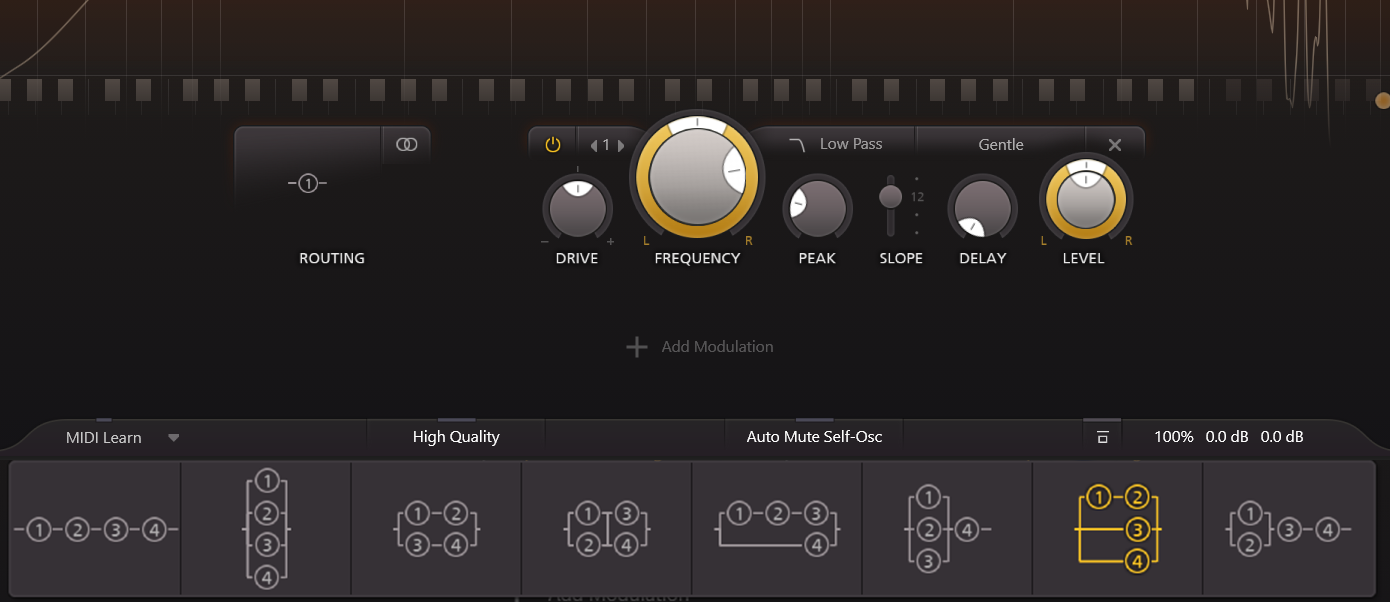Open the Low Pass filter type dropdown
The width and height of the screenshot is (1390, 602).
835,144
